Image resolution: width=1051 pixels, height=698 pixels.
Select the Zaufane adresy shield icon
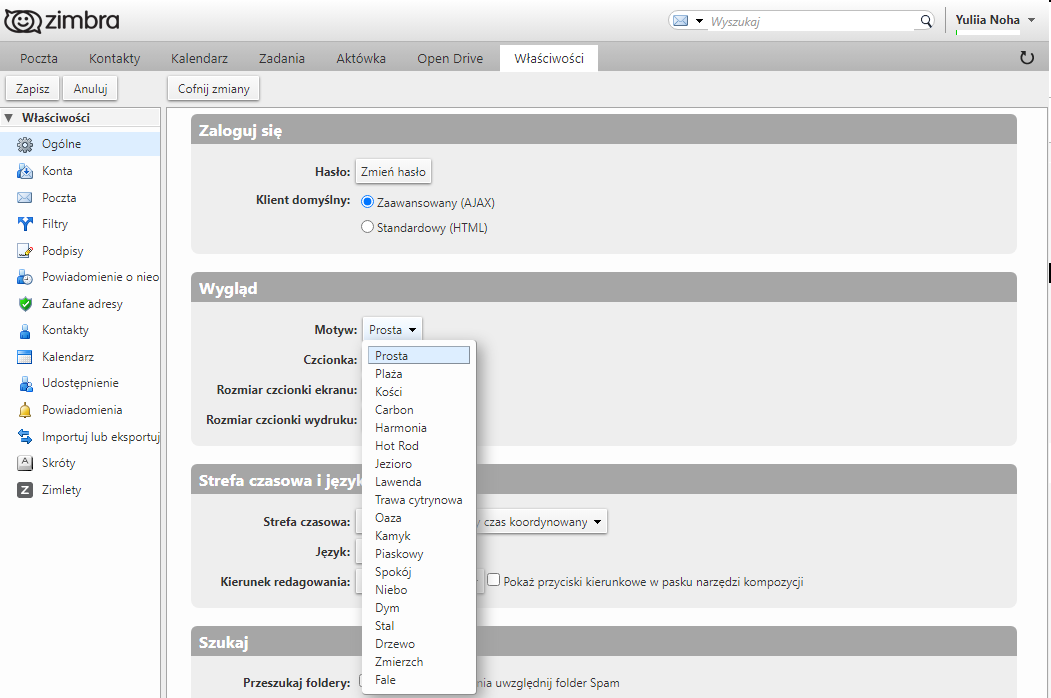25,304
